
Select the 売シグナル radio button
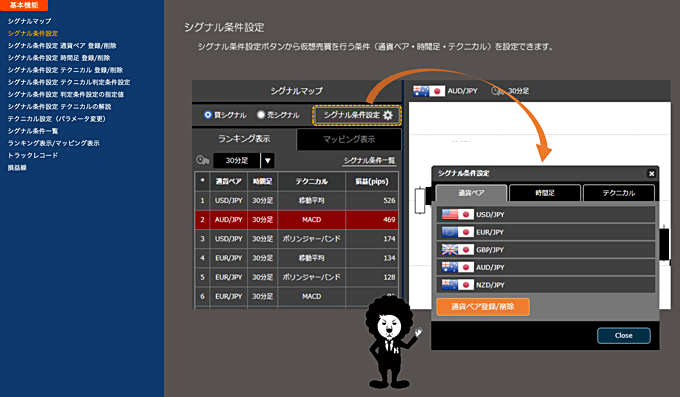[261, 115]
